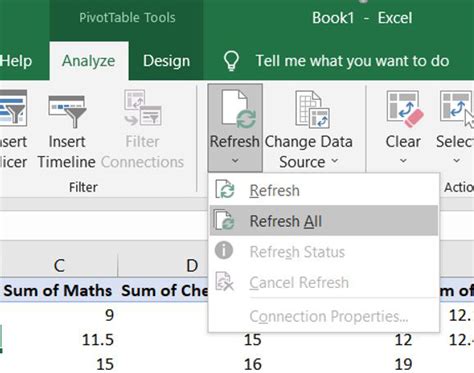
Task: Switch to the Design tab
Action: tap(166, 61)
